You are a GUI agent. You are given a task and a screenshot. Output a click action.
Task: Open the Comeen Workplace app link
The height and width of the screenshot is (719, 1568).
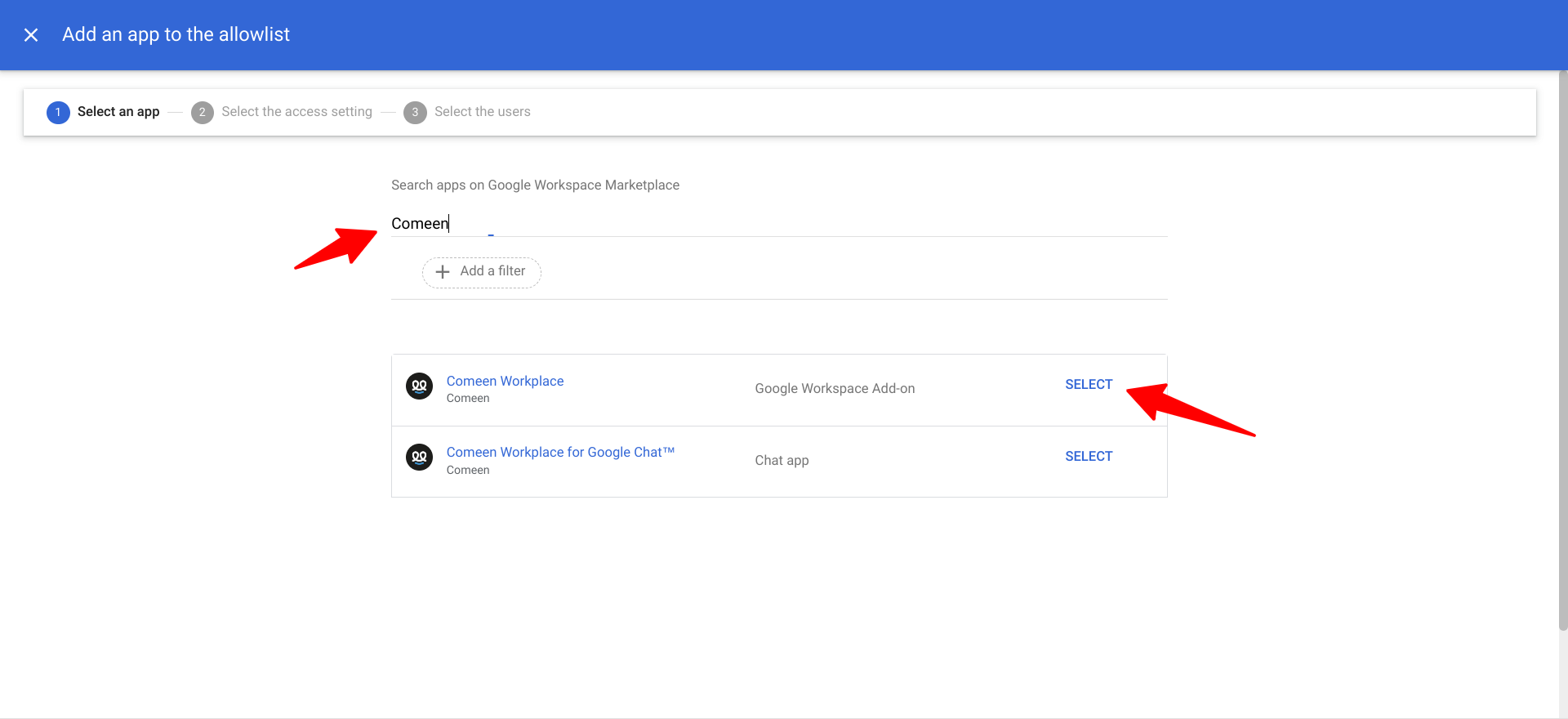pos(505,381)
